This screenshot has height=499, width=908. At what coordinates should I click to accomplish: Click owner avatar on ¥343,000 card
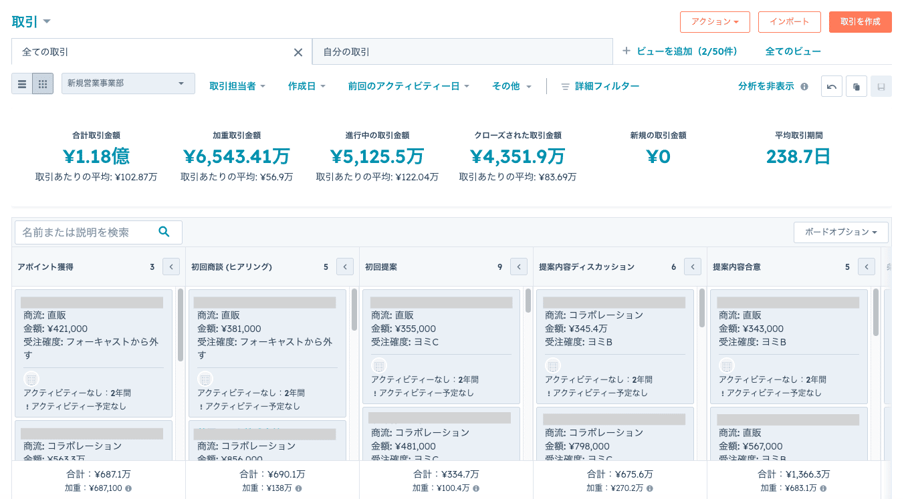coord(726,365)
